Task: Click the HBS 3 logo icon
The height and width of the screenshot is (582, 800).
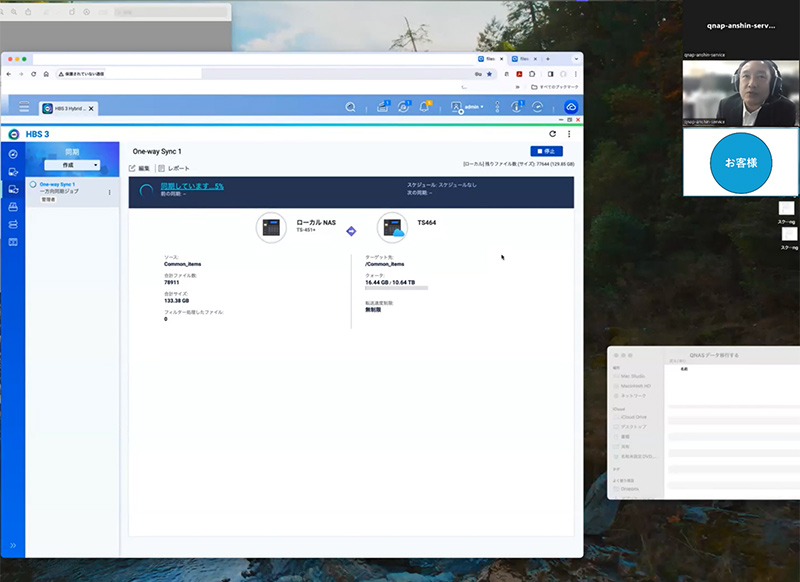Action: [14, 134]
